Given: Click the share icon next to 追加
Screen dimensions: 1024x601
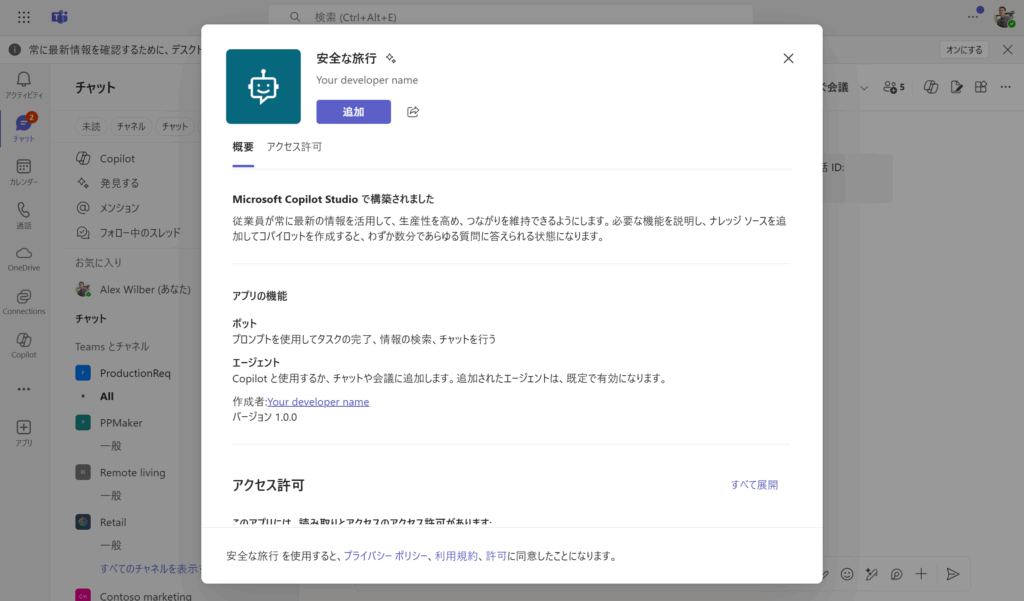Looking at the screenshot, I should (x=413, y=112).
